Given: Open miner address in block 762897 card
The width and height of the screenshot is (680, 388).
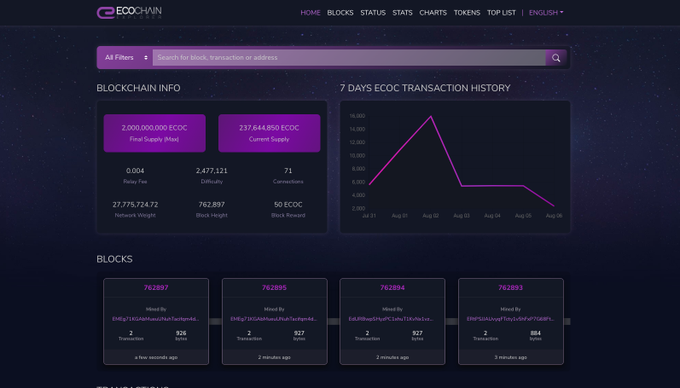Looking at the screenshot, I should pos(156,319).
